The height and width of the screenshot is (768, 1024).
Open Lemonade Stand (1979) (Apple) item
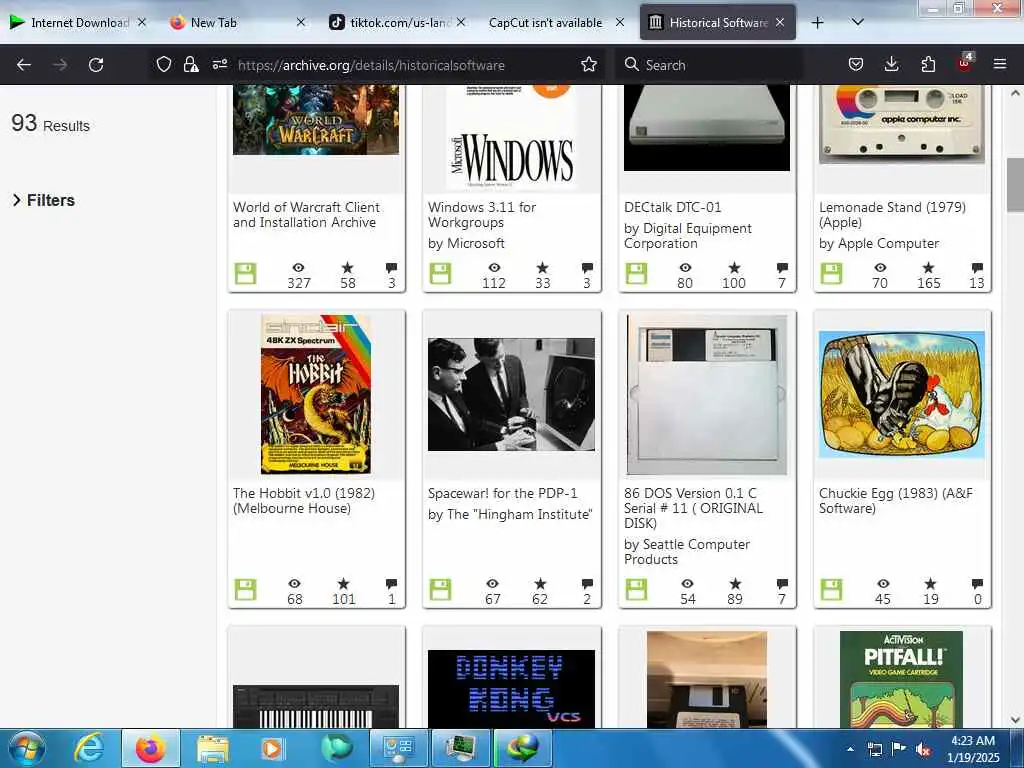tap(892, 215)
